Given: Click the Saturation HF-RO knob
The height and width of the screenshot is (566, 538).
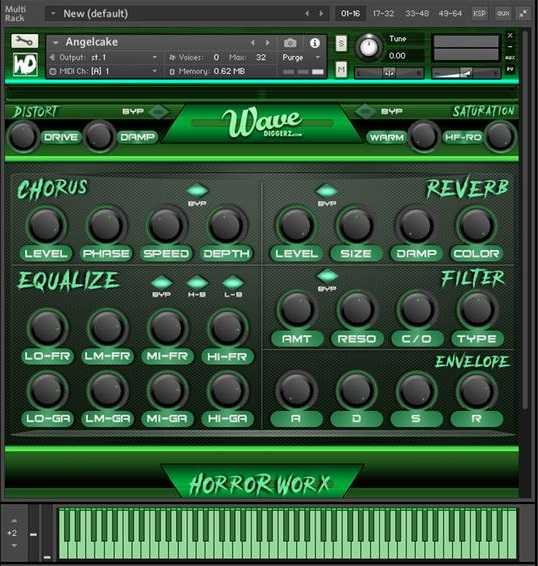Looking at the screenshot, I should 500,136.
